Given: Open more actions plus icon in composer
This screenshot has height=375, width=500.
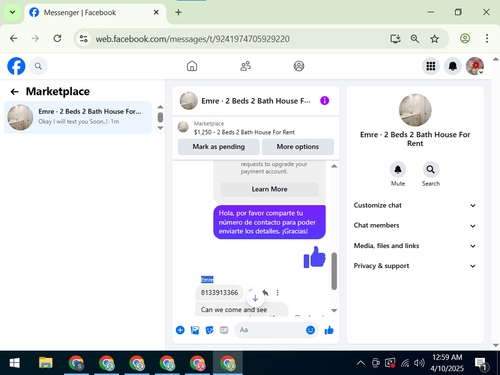Looking at the screenshot, I should coord(180,330).
